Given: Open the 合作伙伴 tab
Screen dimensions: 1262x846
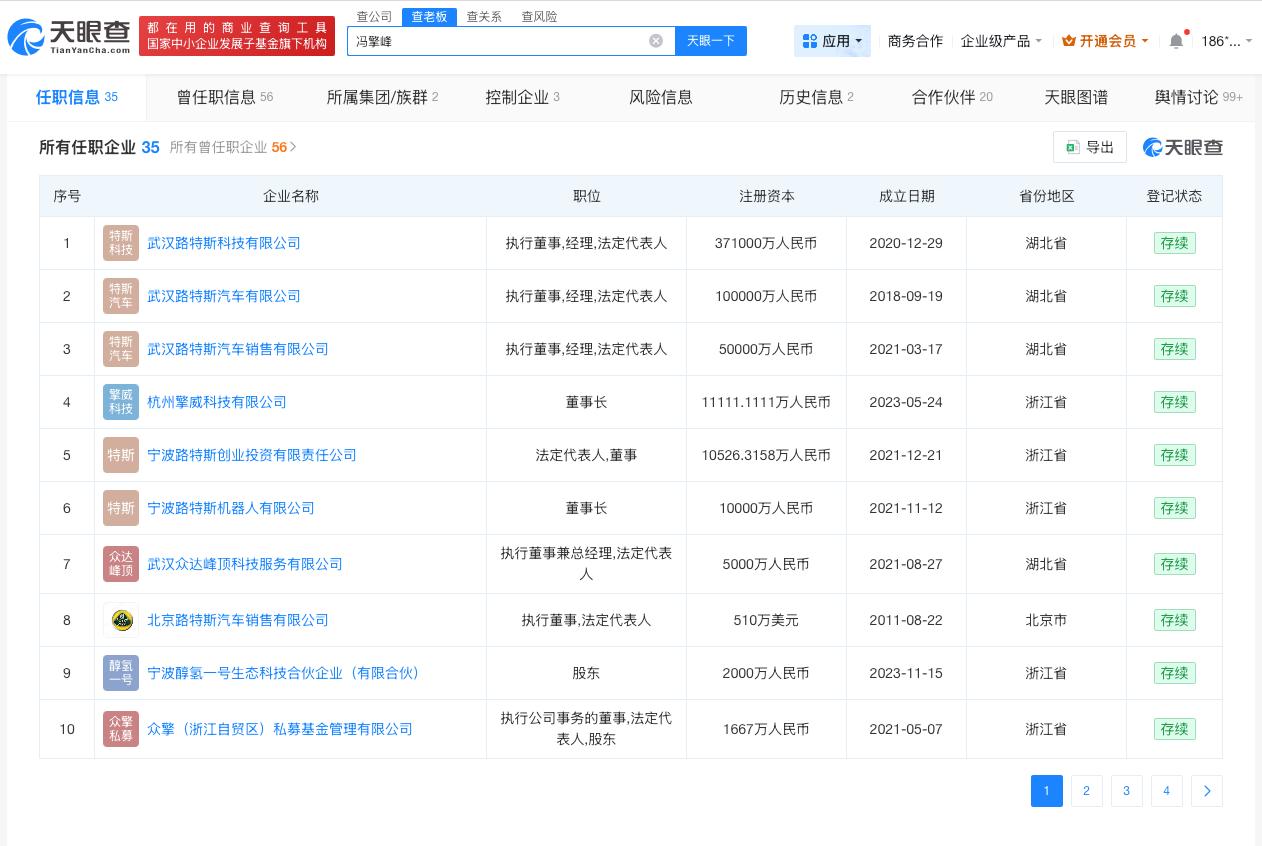Looking at the screenshot, I should pos(952,97).
